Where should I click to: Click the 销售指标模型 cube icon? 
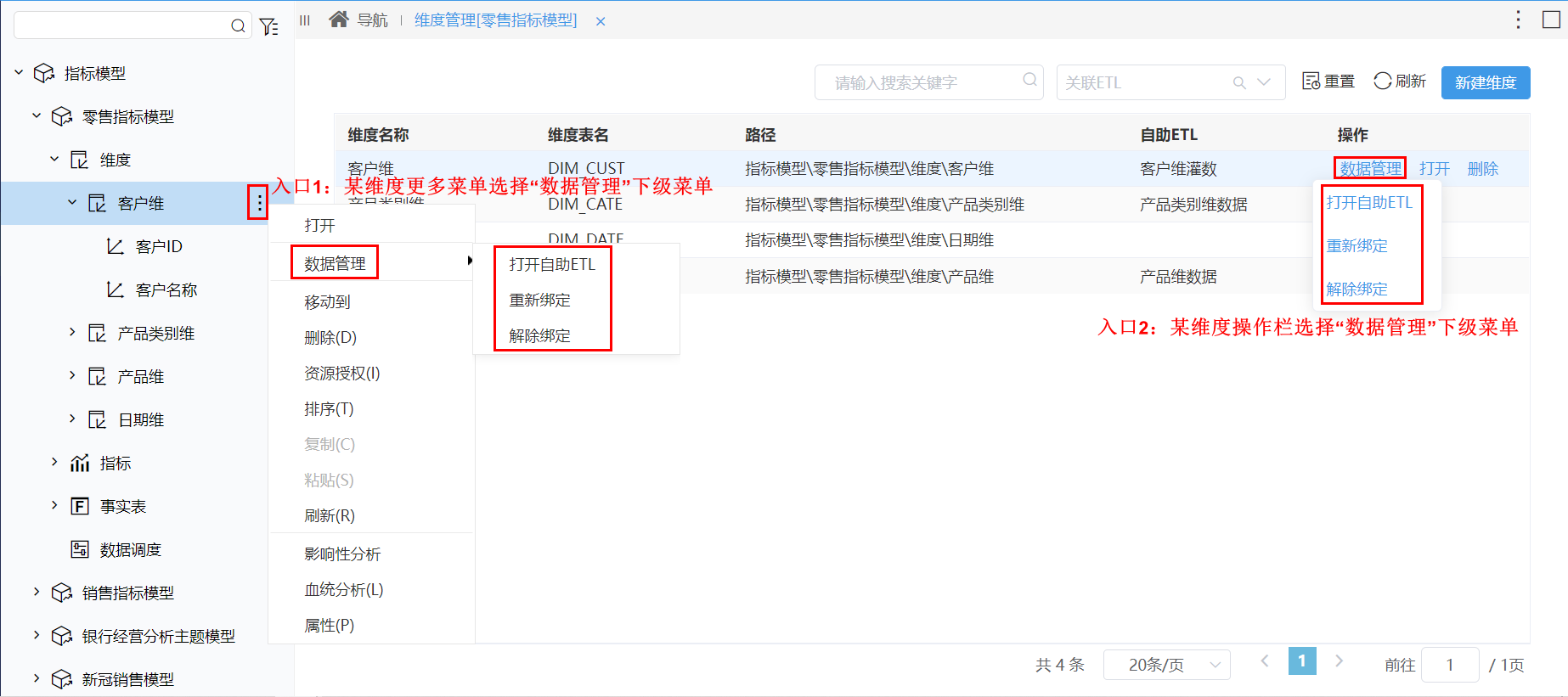(x=62, y=593)
